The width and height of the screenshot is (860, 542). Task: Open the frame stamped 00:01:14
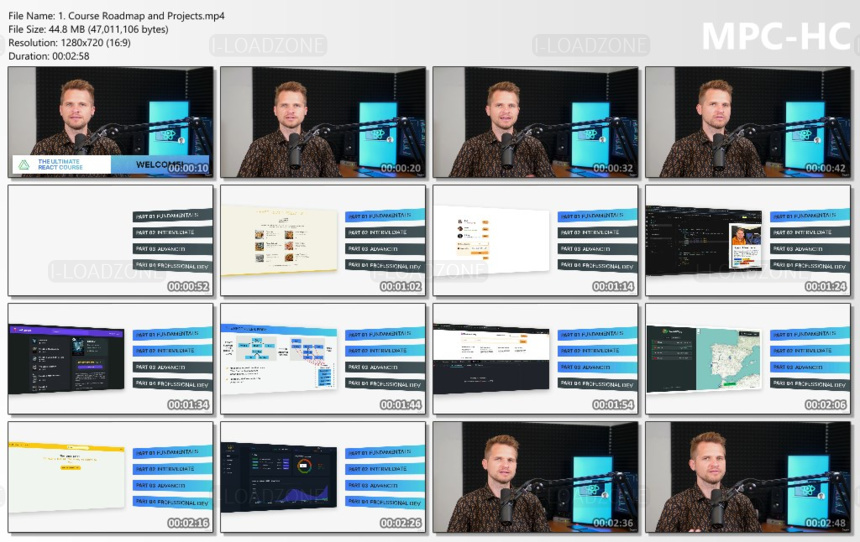[x=535, y=240]
